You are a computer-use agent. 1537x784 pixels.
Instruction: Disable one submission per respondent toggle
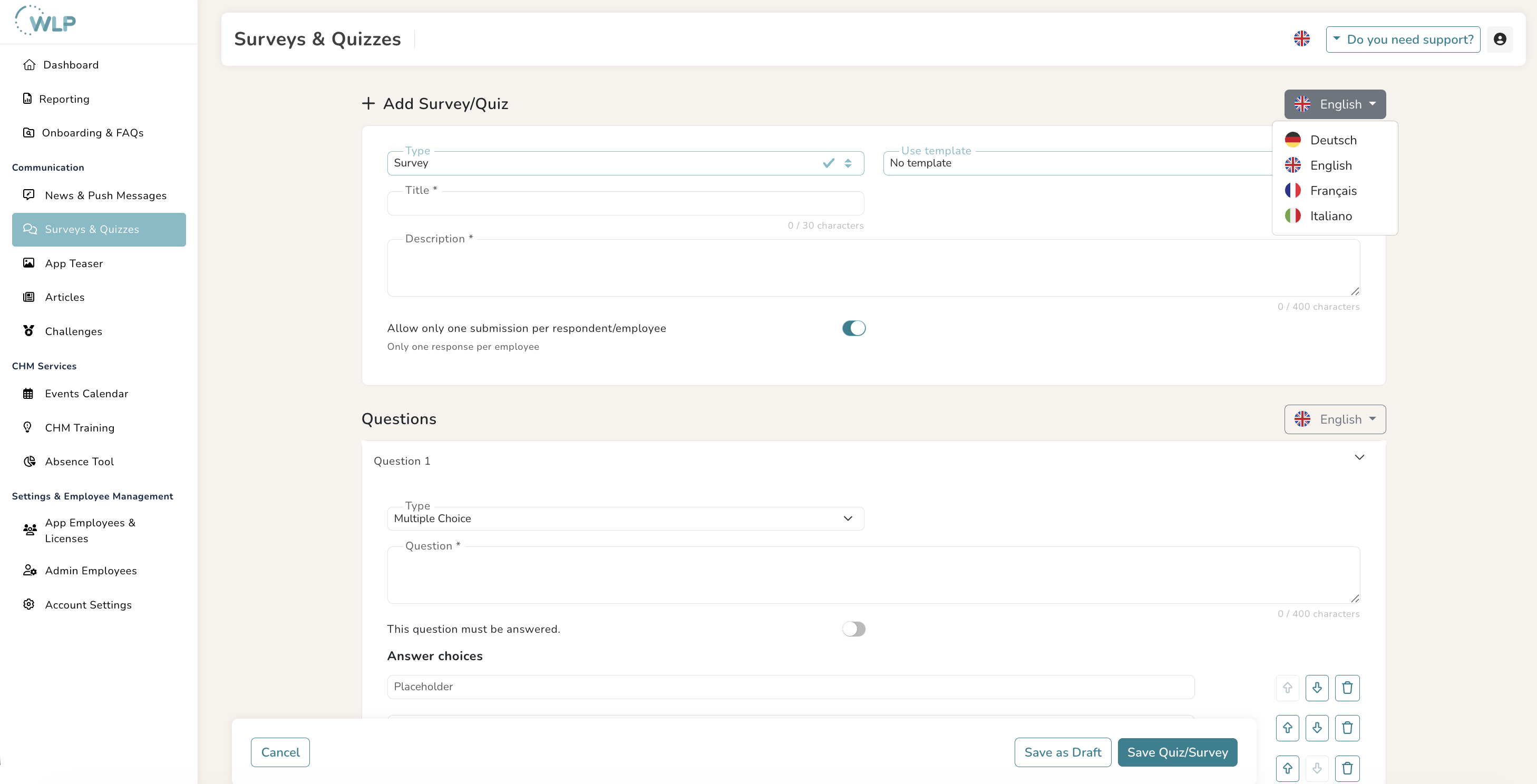pyautogui.click(x=853, y=328)
